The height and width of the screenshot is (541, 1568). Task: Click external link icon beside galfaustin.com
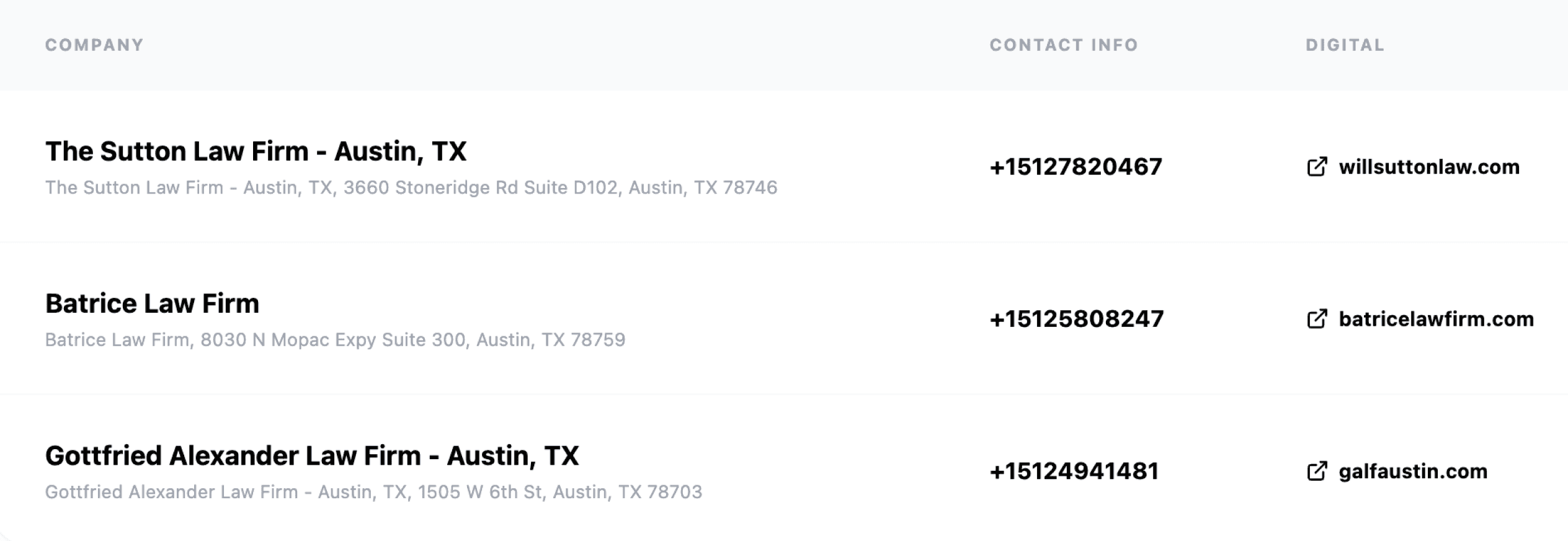click(x=1316, y=472)
